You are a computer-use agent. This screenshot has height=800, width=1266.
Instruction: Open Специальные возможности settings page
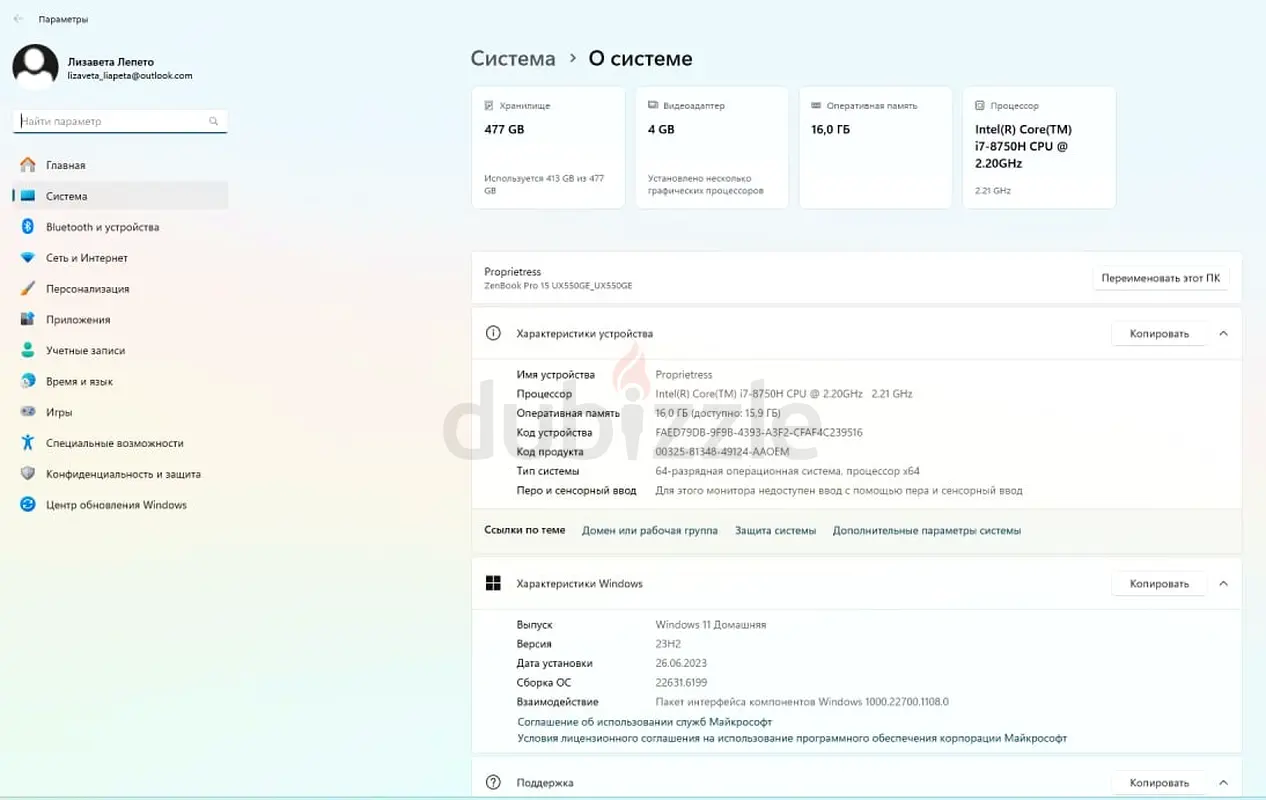(x=114, y=443)
